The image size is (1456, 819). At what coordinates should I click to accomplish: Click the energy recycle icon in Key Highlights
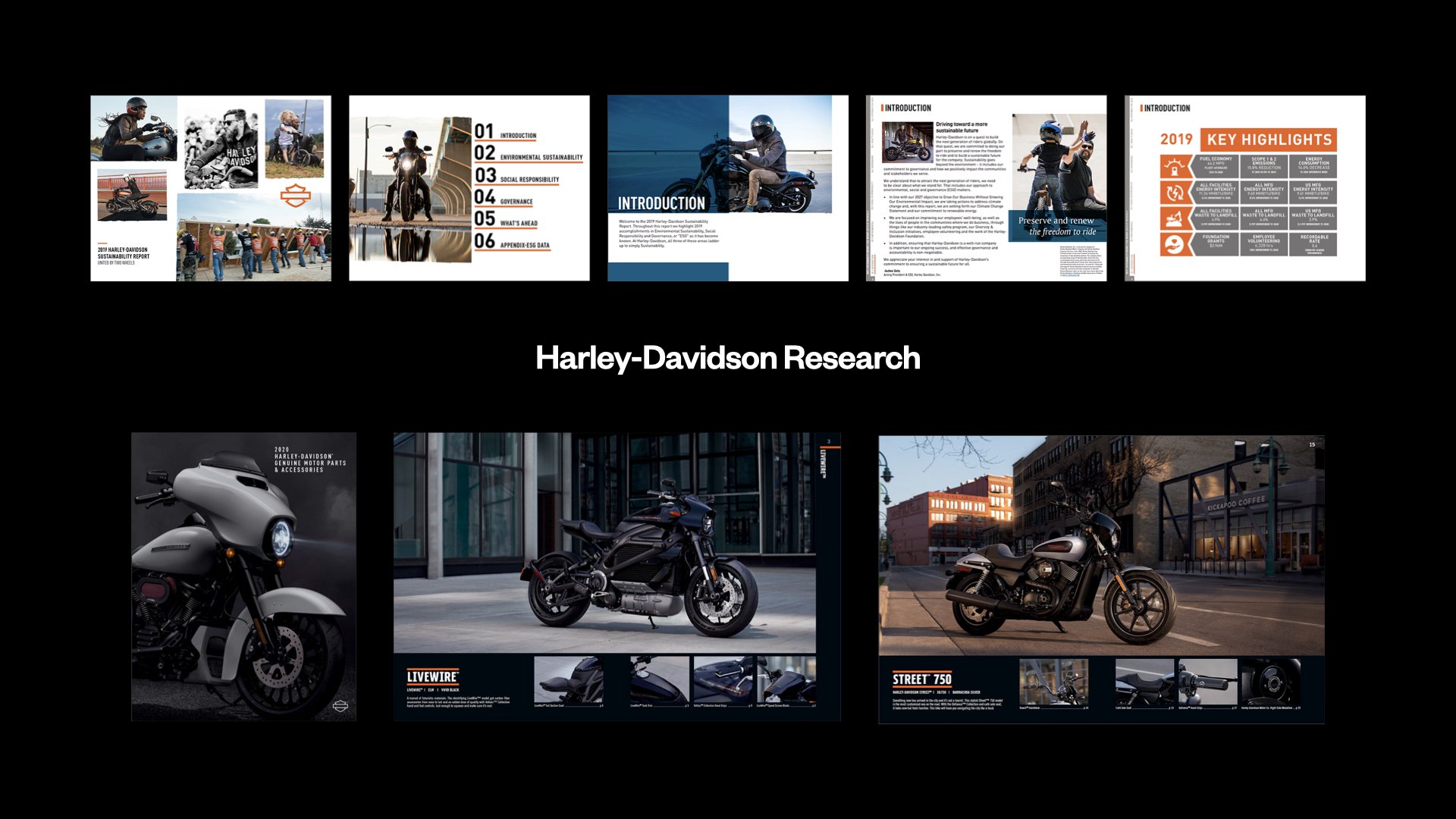(x=1174, y=193)
